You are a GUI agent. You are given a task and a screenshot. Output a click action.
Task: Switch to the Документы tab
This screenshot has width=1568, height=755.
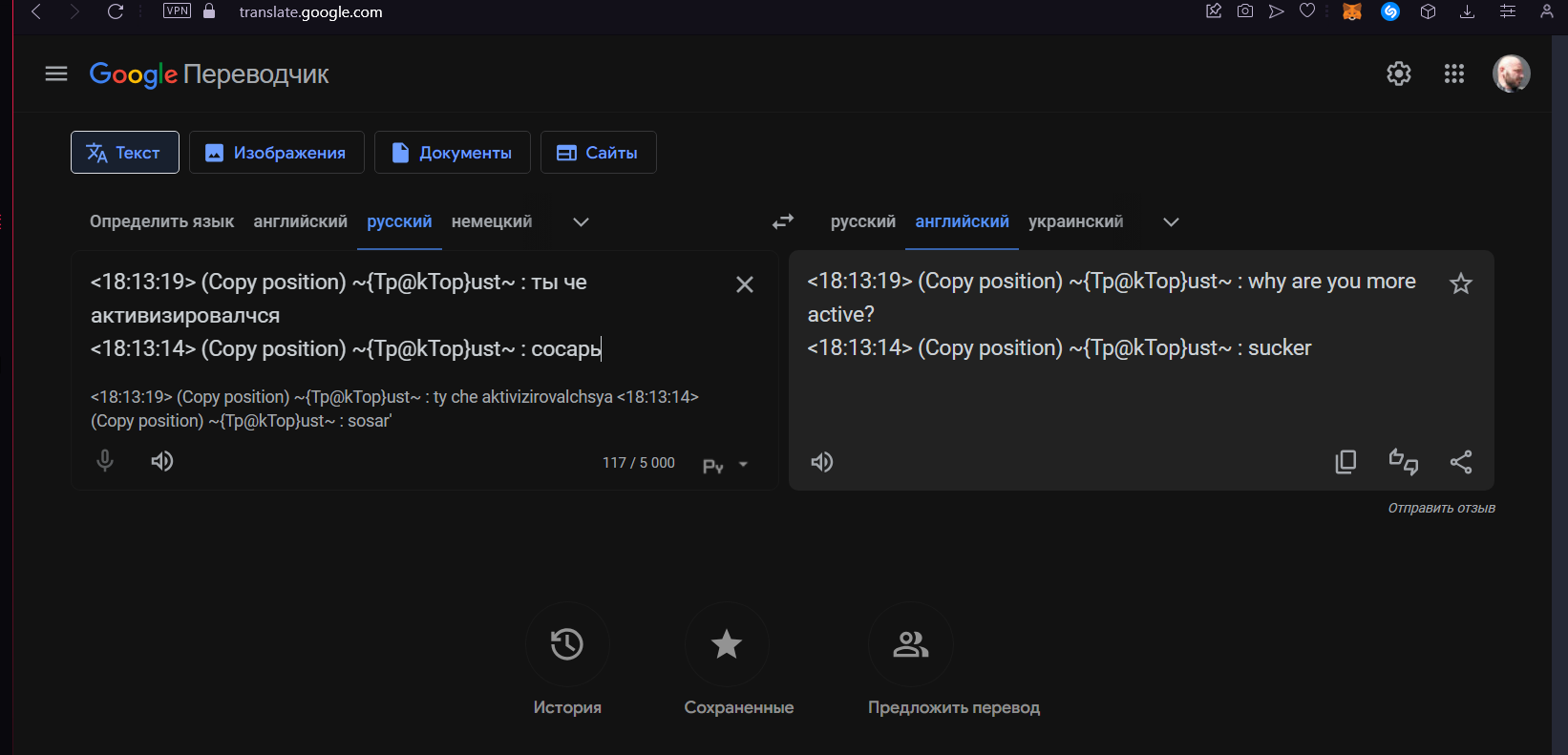[x=452, y=153]
